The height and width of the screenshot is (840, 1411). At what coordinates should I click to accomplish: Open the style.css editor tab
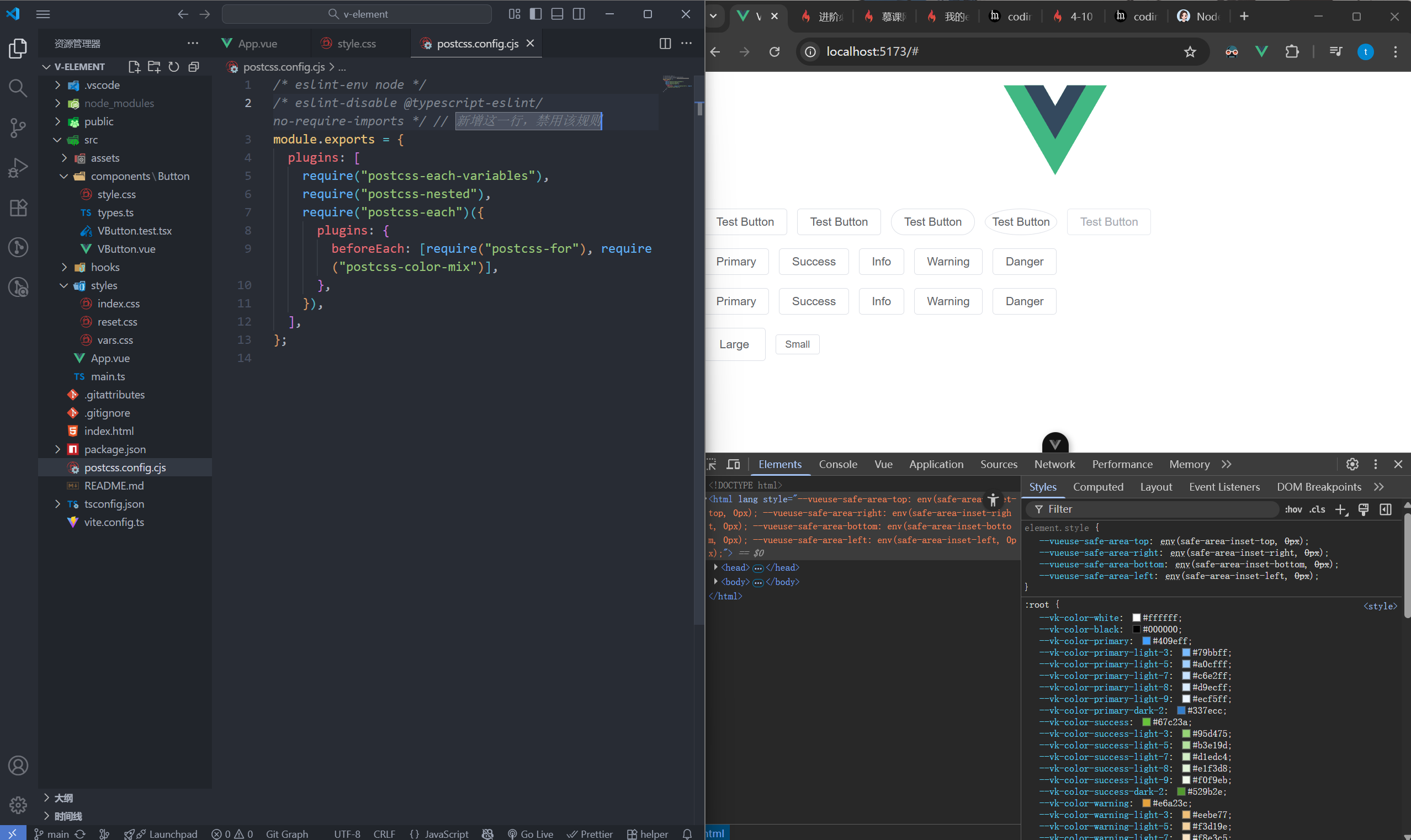pos(356,44)
